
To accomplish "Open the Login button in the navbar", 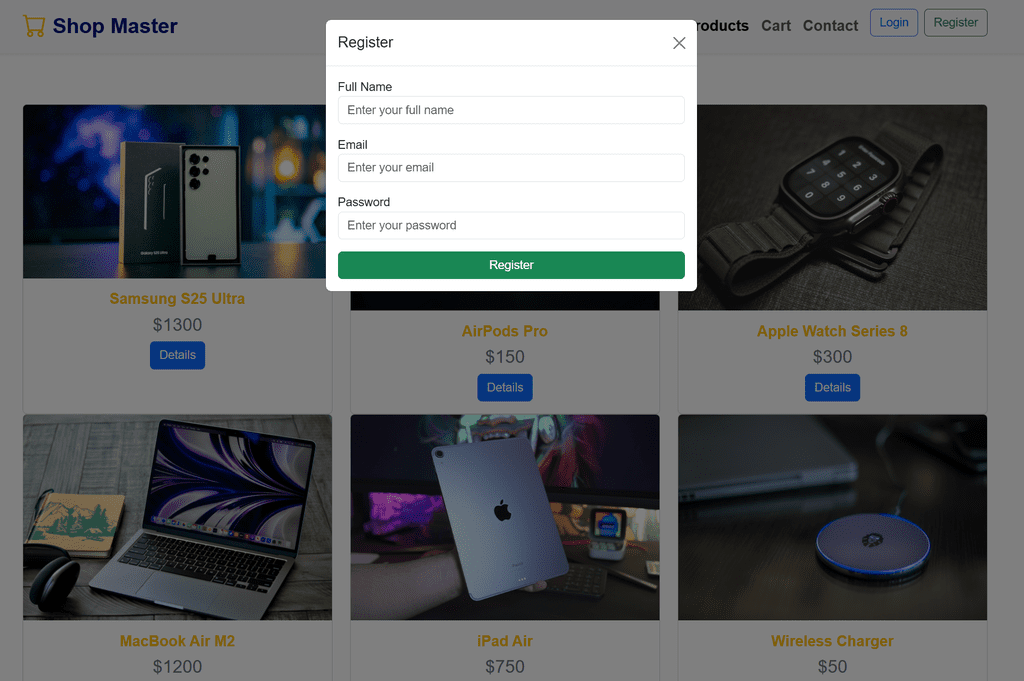I will click(893, 23).
